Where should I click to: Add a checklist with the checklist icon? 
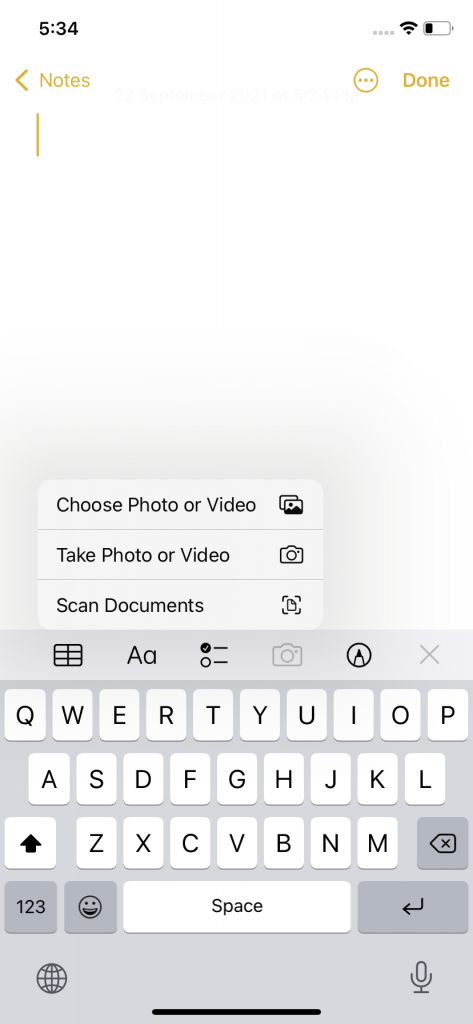(214, 655)
